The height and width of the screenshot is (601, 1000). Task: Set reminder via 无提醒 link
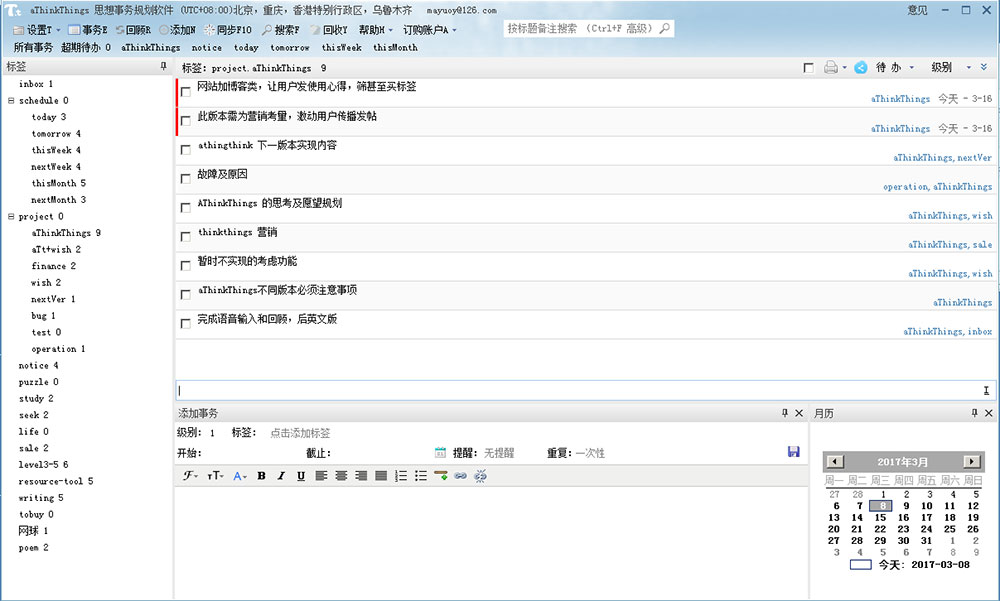499,452
